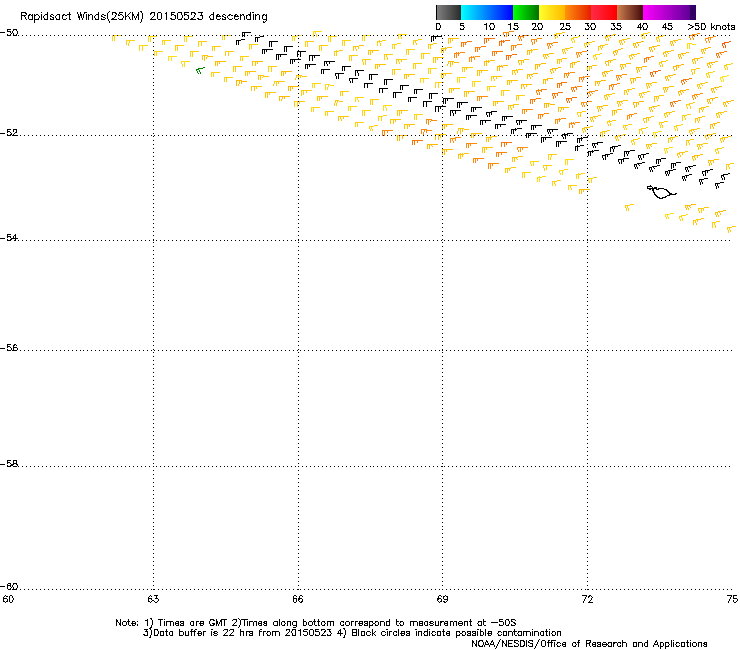This screenshot has height=650, width=740.
Task: Click the "-58" latitude axis label
Action: pos(9,464)
